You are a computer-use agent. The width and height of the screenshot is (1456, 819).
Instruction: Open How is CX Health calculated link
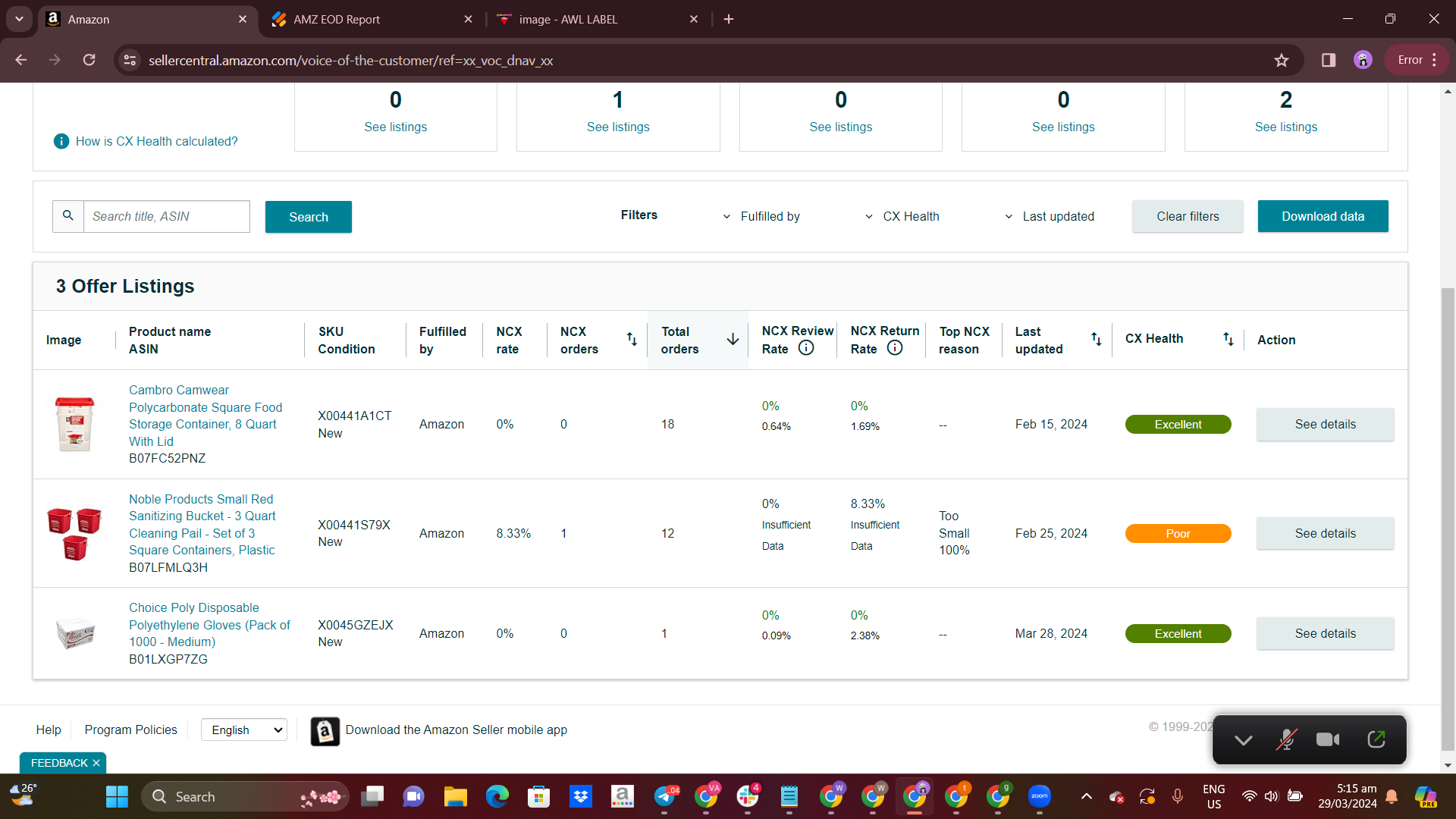click(x=156, y=141)
